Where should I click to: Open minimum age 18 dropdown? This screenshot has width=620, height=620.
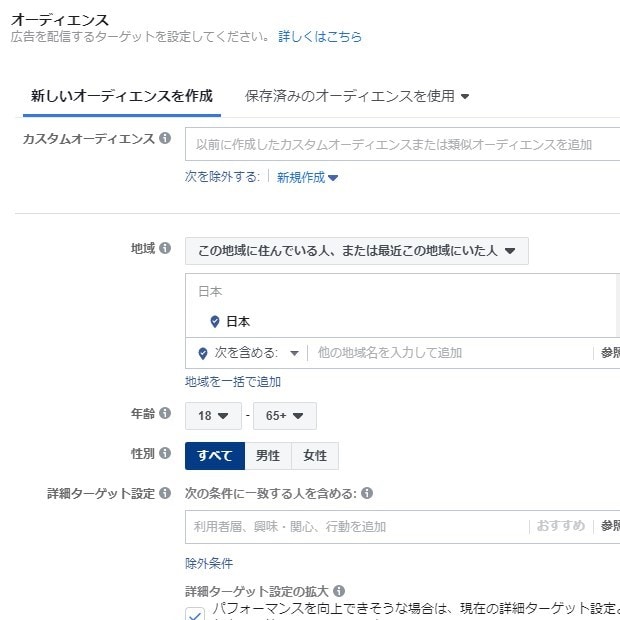click(x=213, y=416)
